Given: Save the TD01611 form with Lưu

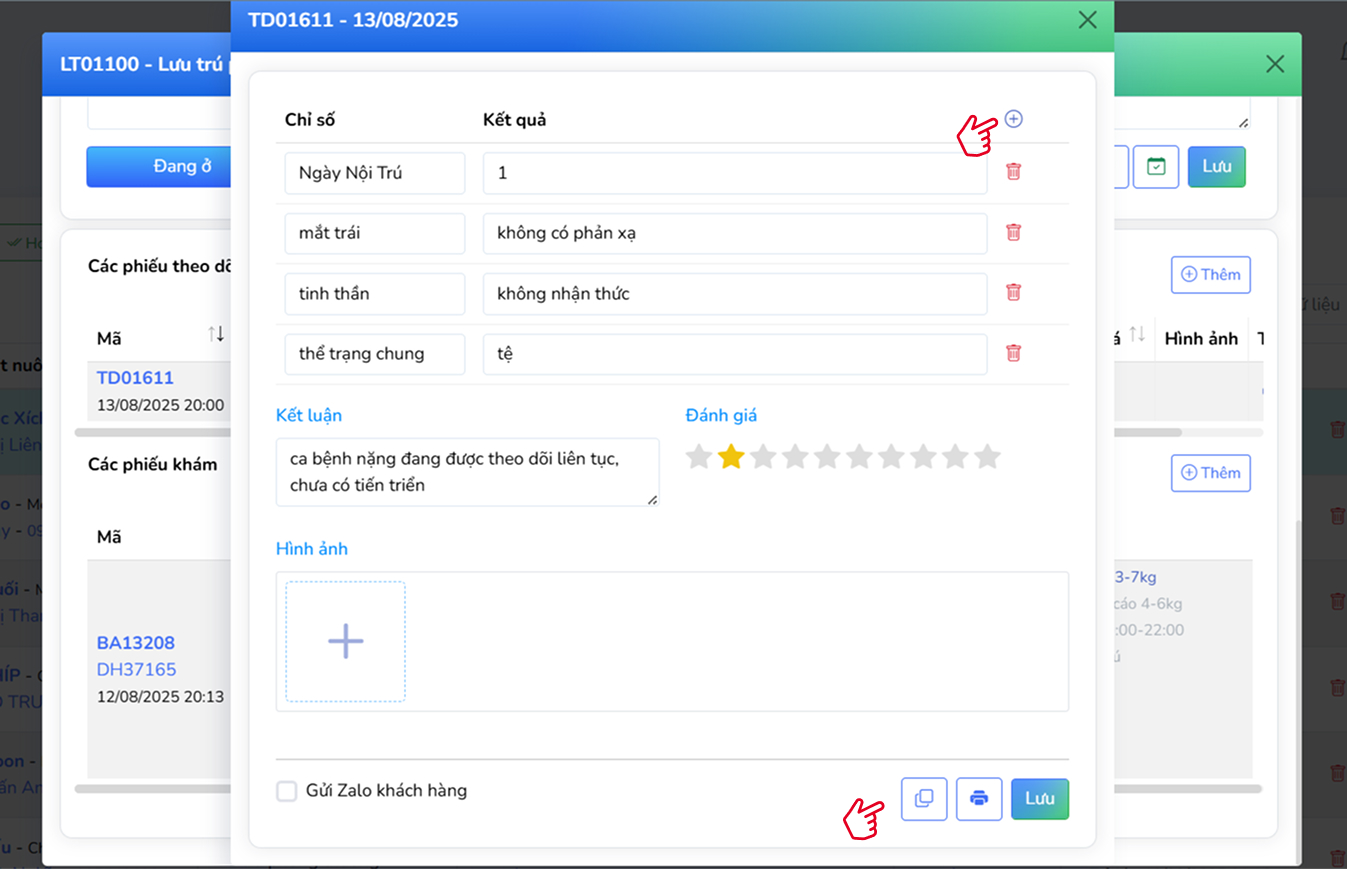Looking at the screenshot, I should 1039,799.
